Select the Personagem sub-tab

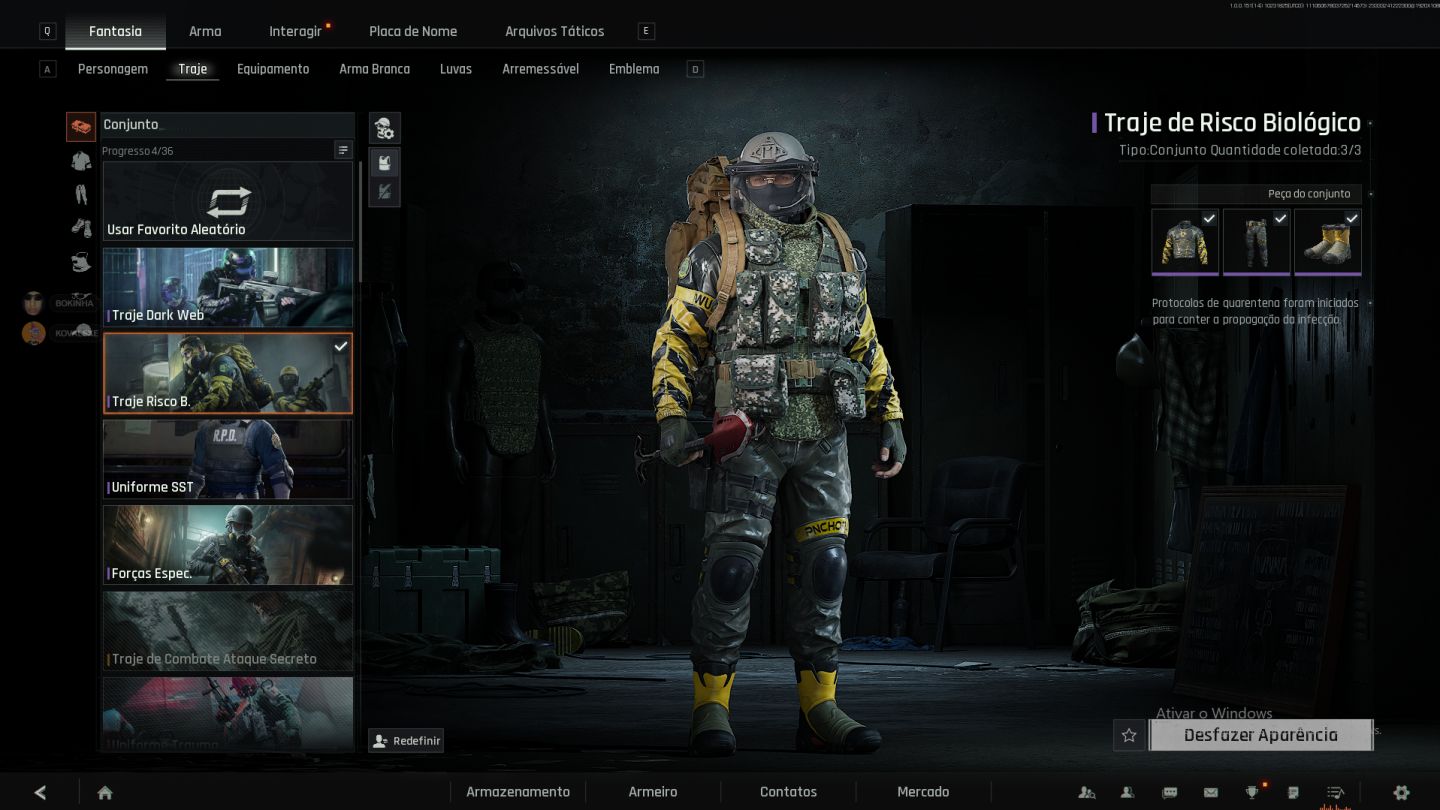click(113, 69)
